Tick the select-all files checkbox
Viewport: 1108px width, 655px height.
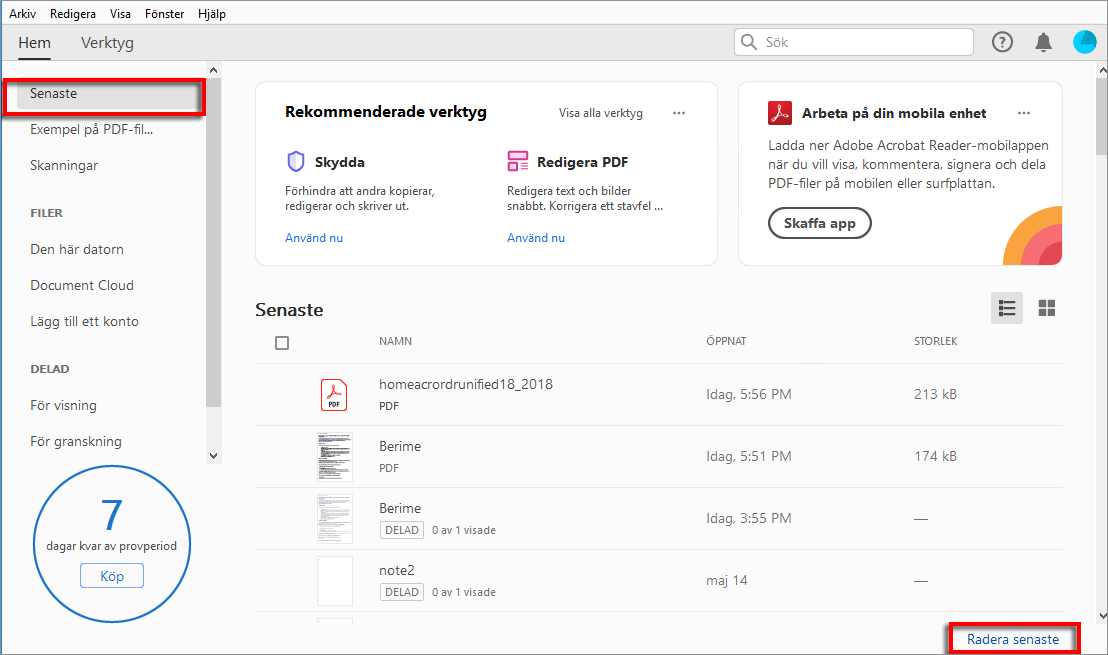point(282,343)
